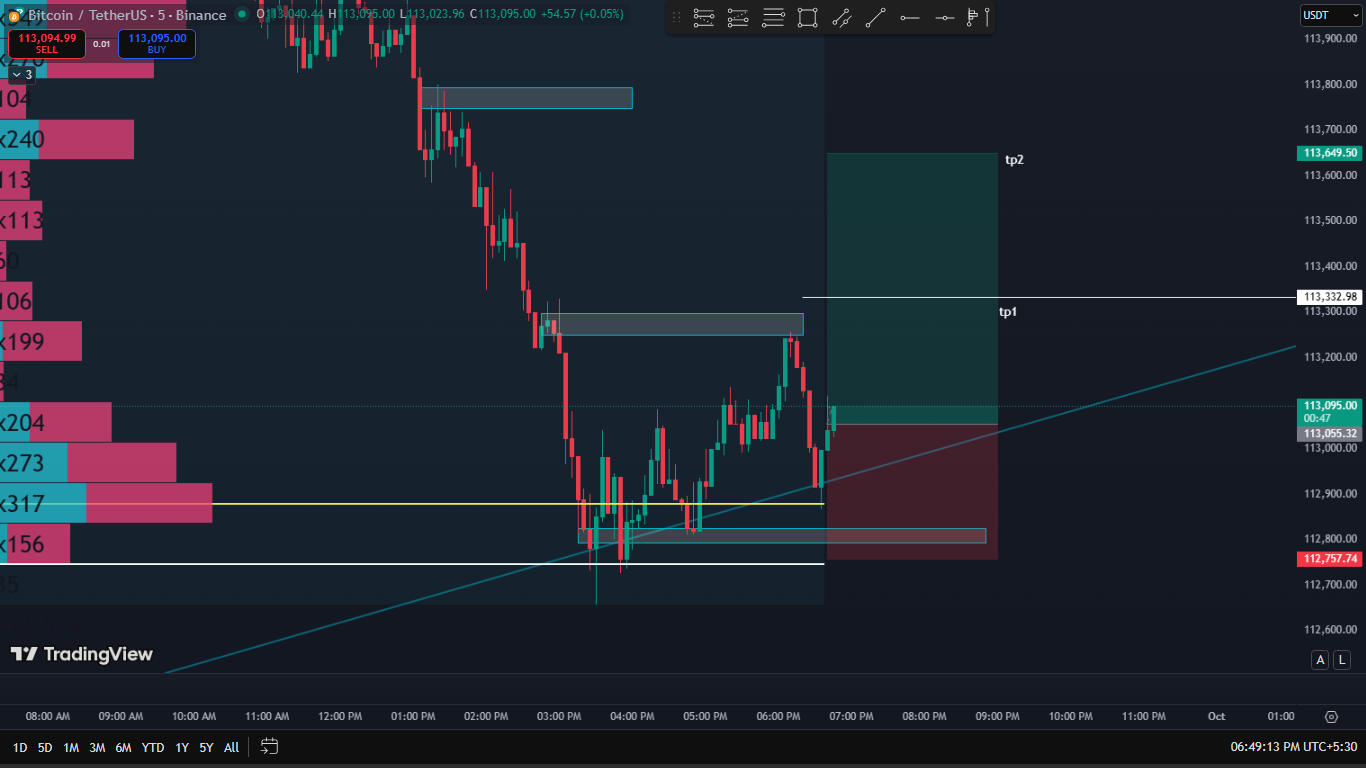Screen dimensions: 1366x768
Task: Select the vertical line tool
Action: click(x=988, y=17)
